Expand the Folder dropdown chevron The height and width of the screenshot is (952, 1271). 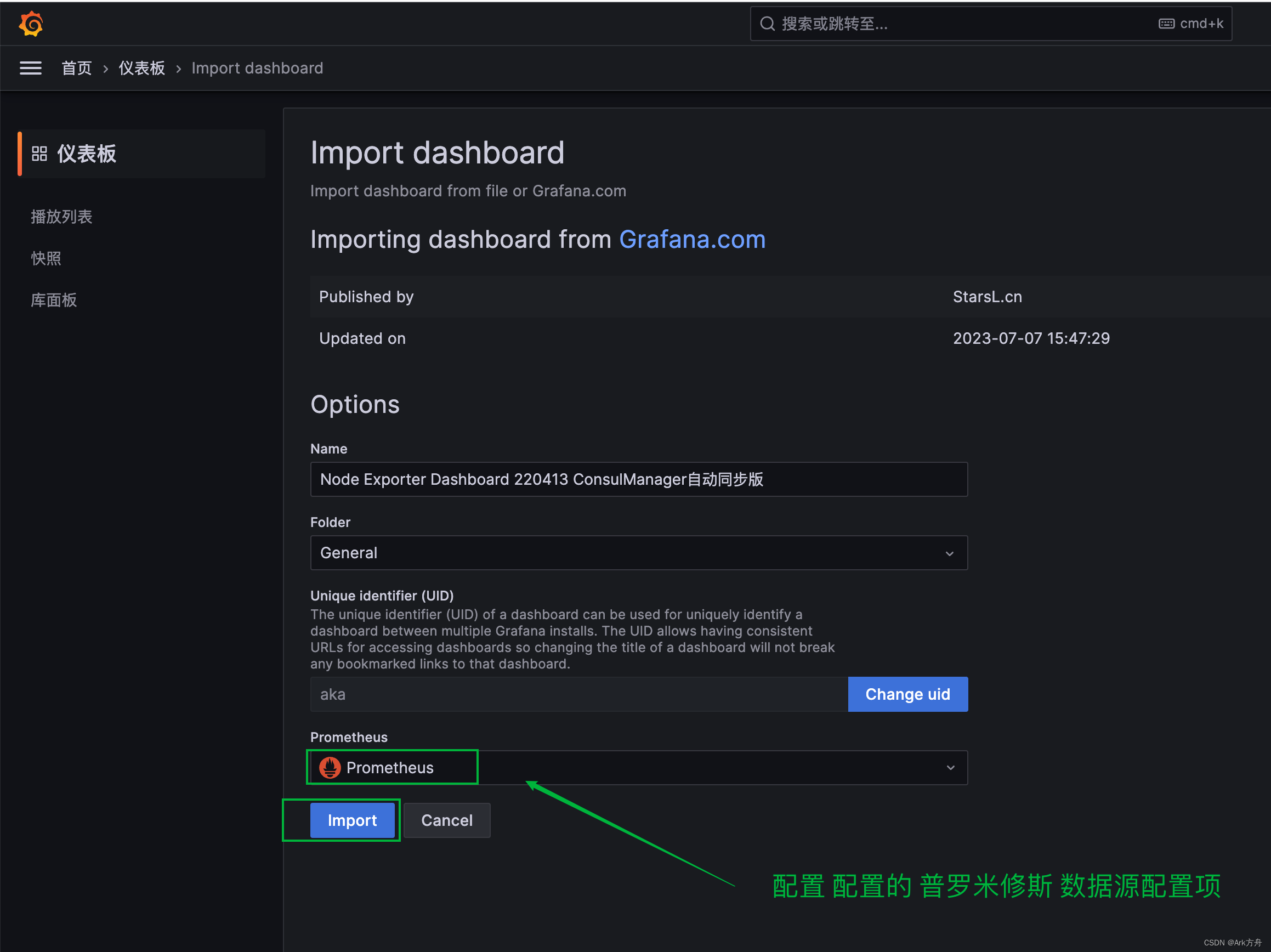click(949, 553)
